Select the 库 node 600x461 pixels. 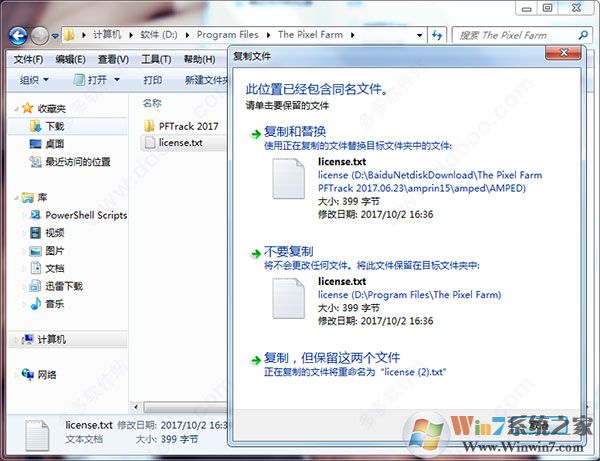pyautogui.click(x=42, y=198)
